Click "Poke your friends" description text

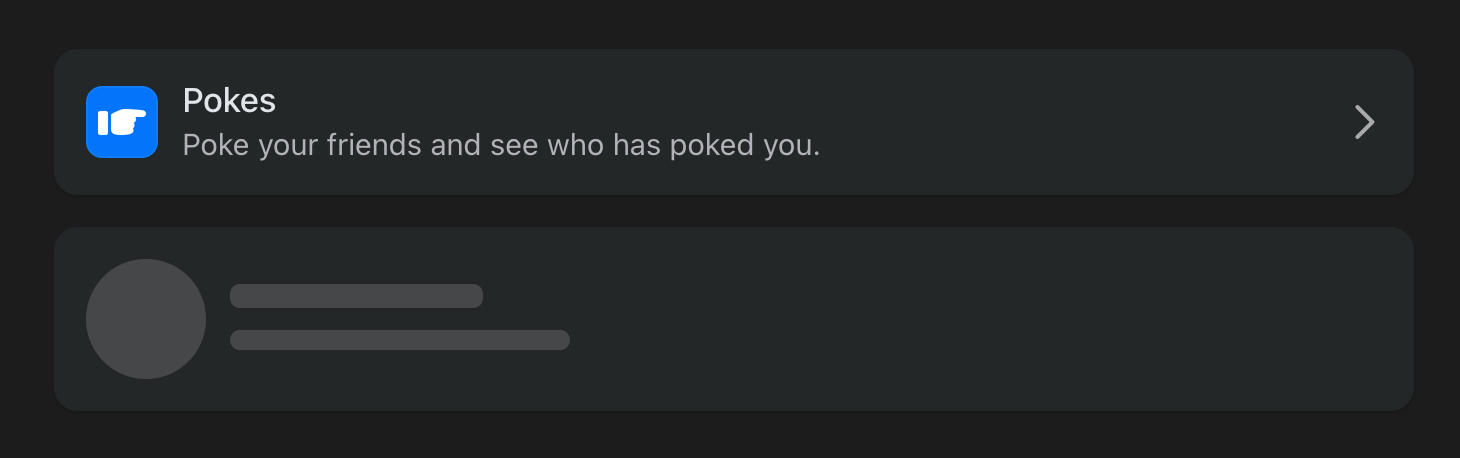(x=302, y=146)
